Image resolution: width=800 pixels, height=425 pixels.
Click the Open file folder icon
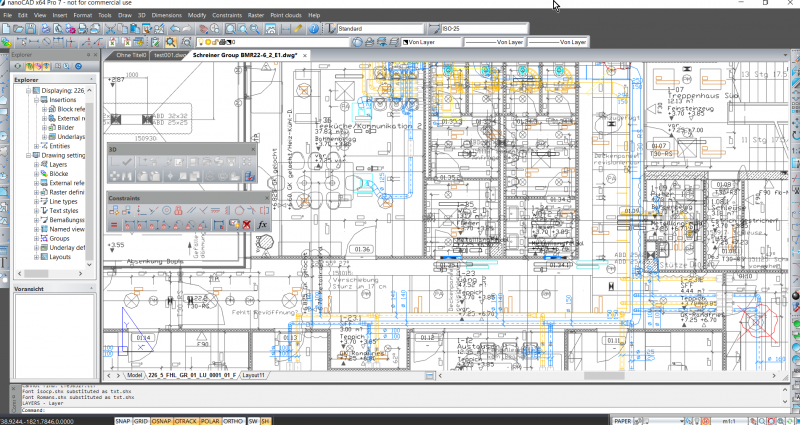tap(19, 30)
